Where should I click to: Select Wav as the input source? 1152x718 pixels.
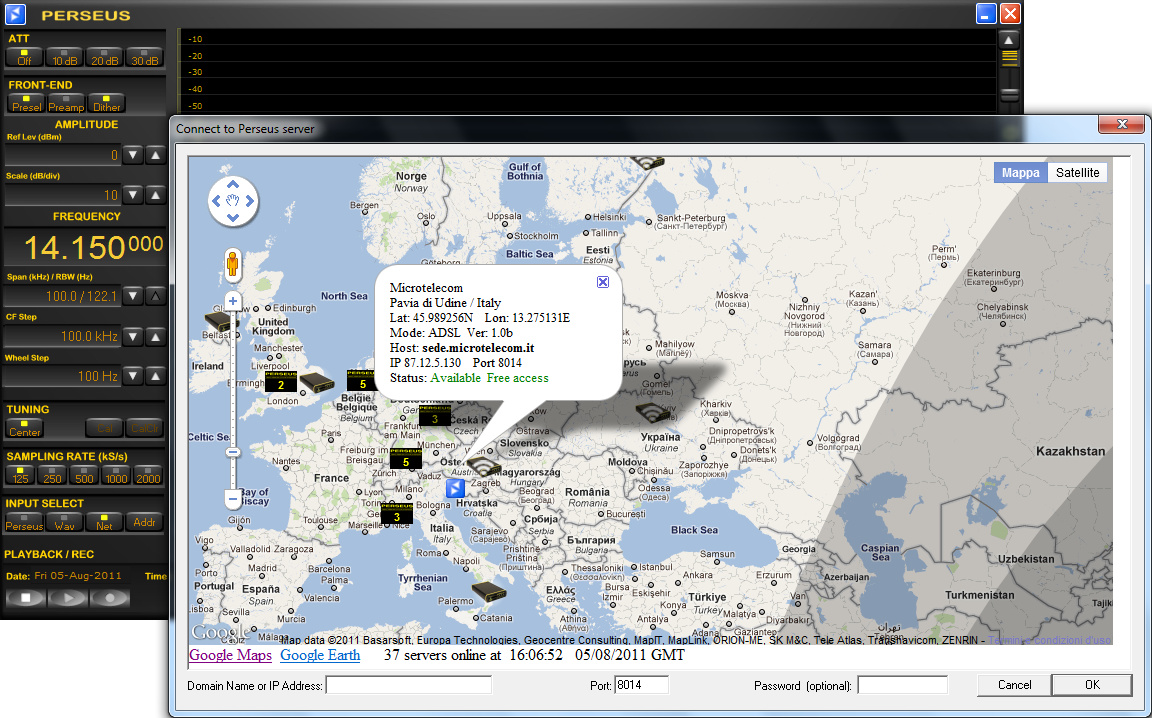(x=65, y=523)
